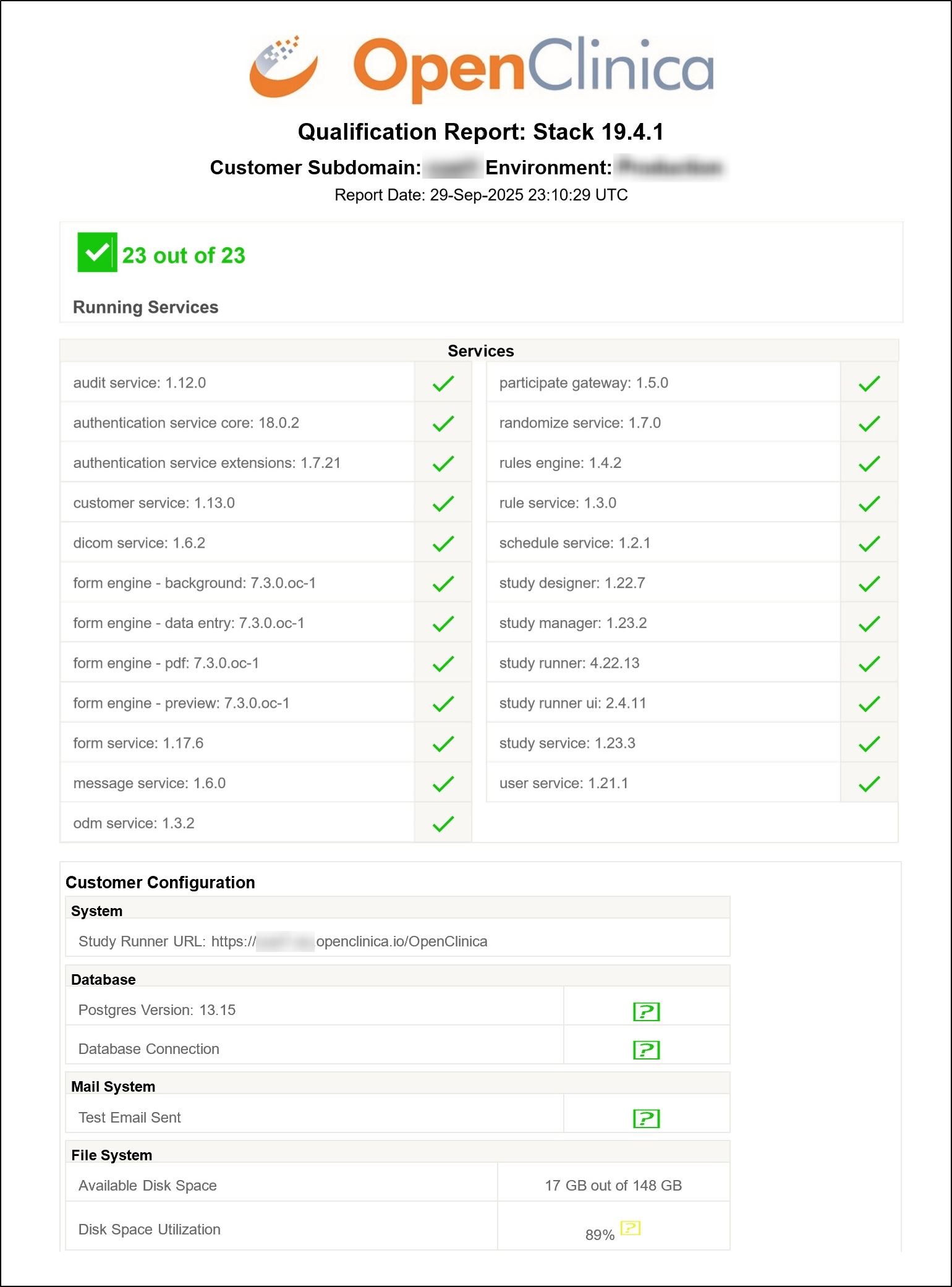The image size is (952, 1287).
Task: Click the customer service status checkmark
Action: coord(443,504)
